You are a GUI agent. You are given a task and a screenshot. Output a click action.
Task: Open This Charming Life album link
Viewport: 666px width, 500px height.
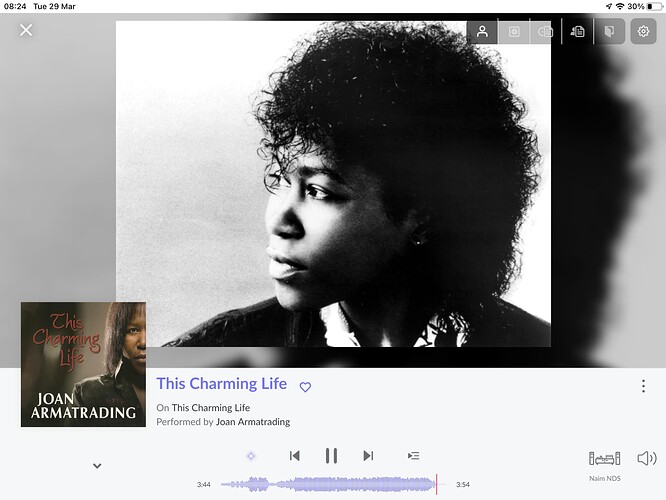pyautogui.click(x=211, y=408)
